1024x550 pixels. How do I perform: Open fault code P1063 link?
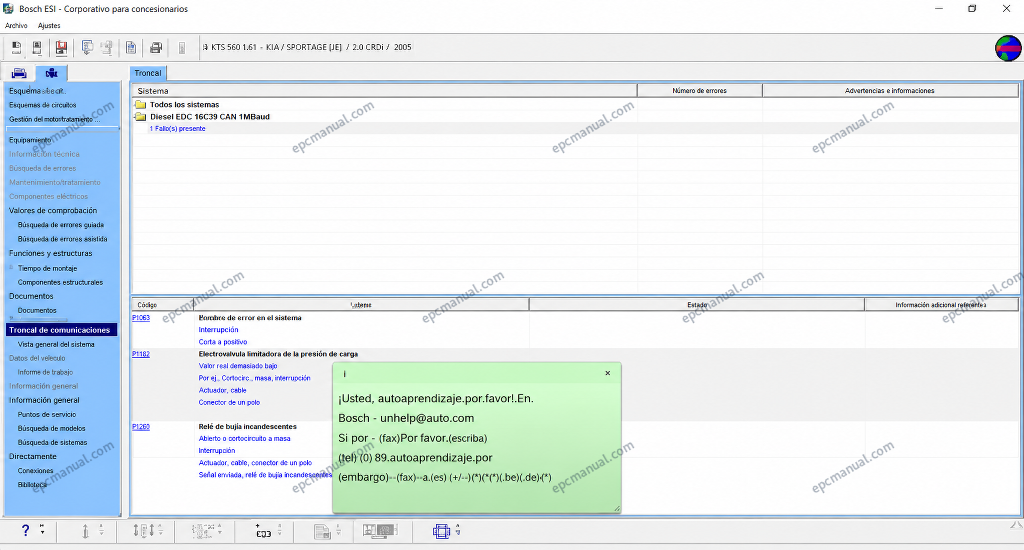pos(141,318)
